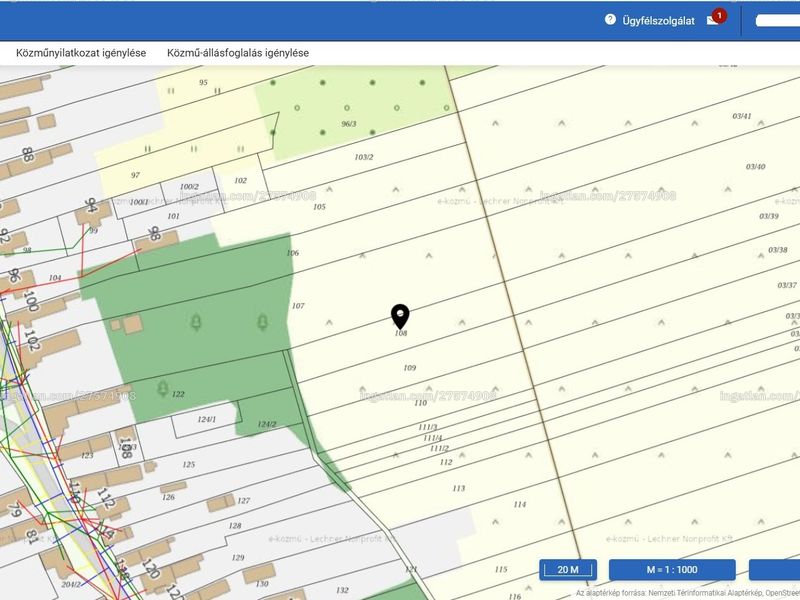Select parcel label 106

(293, 253)
